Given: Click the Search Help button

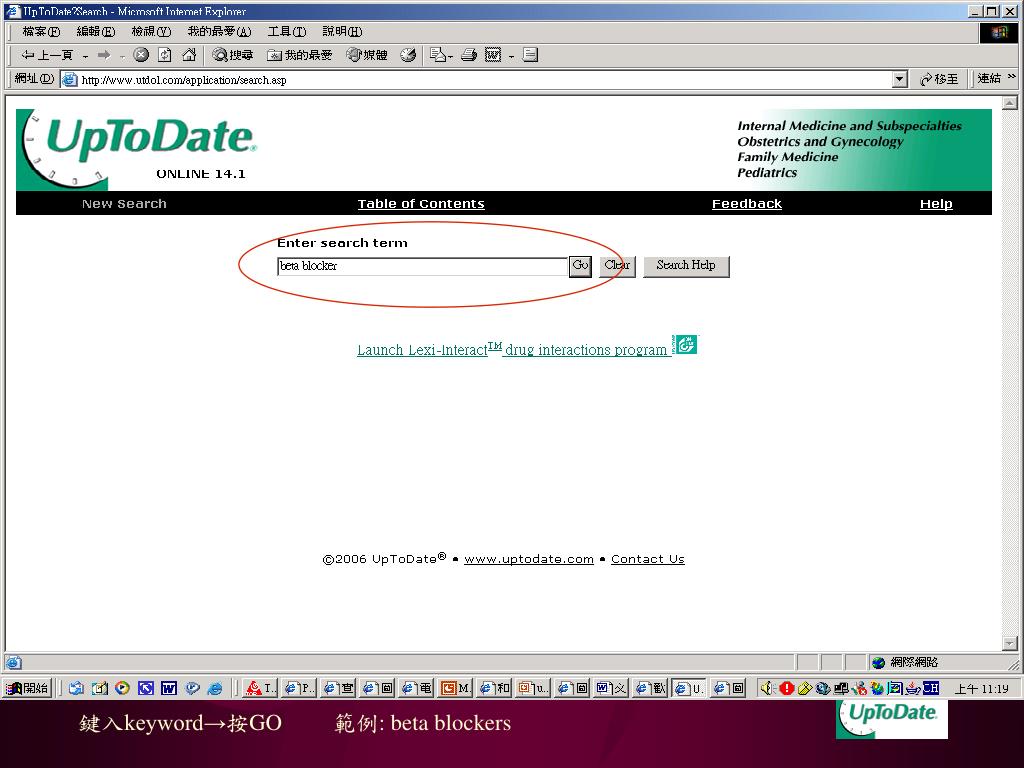Looking at the screenshot, I should [x=686, y=266].
